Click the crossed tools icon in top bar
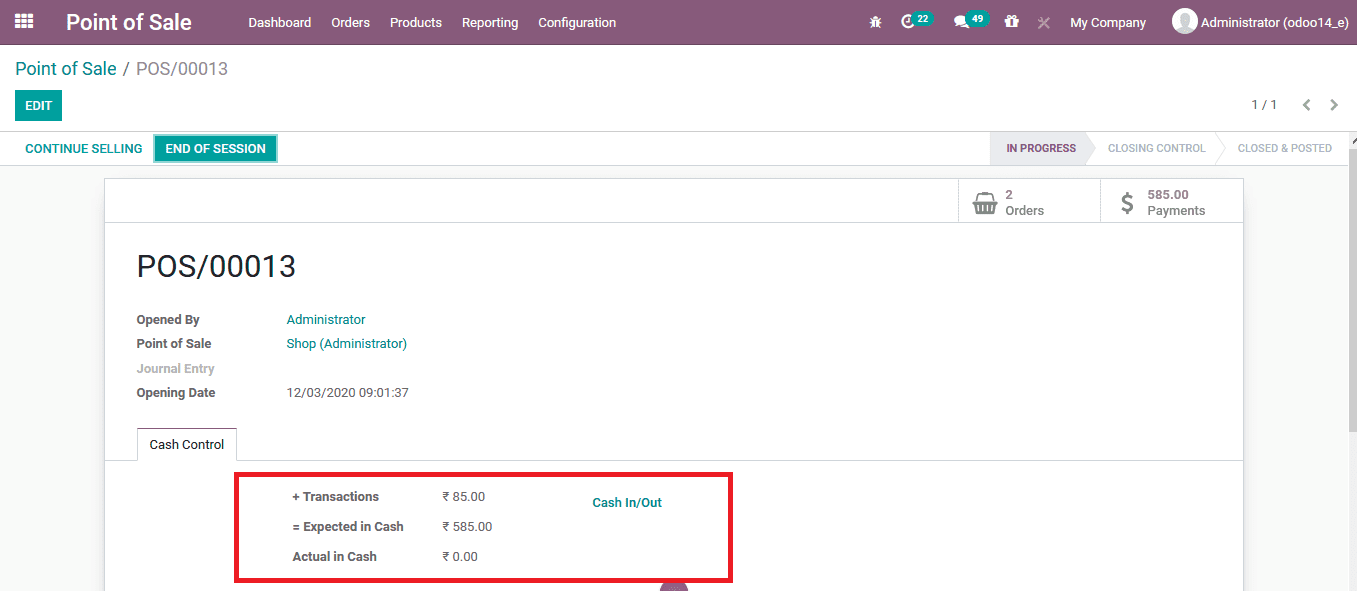This screenshot has height=591, width=1357. point(1044,22)
